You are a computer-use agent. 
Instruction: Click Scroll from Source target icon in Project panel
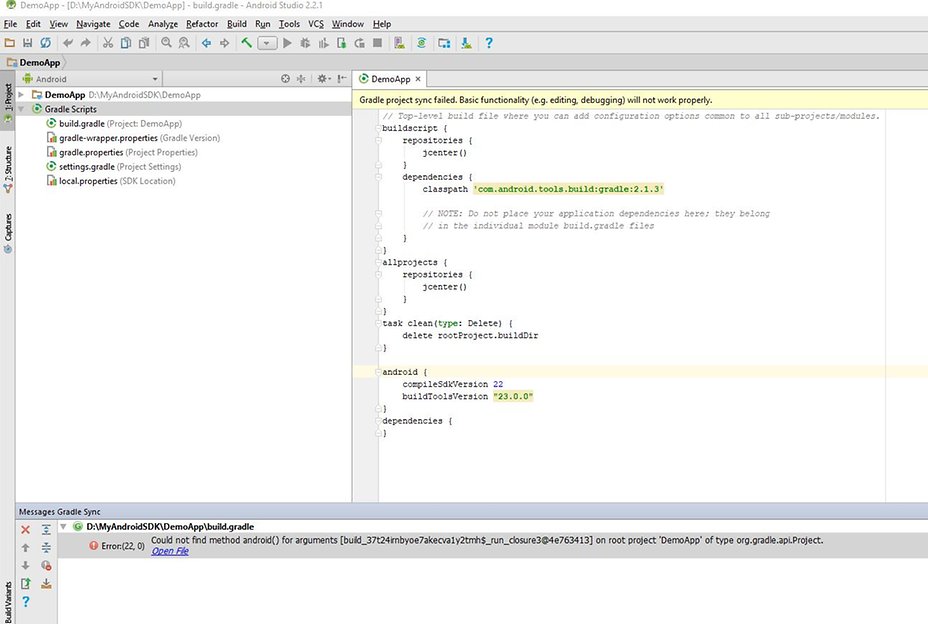click(x=285, y=79)
